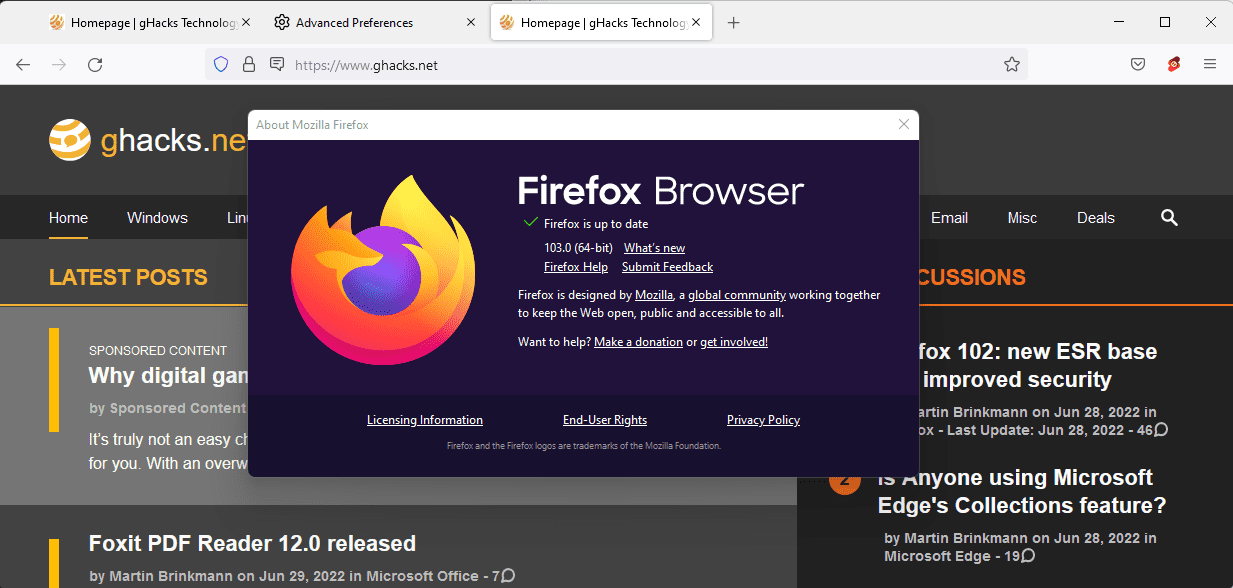Open ghacks site search with the magnifier icon
1233x588 pixels.
(1168, 217)
